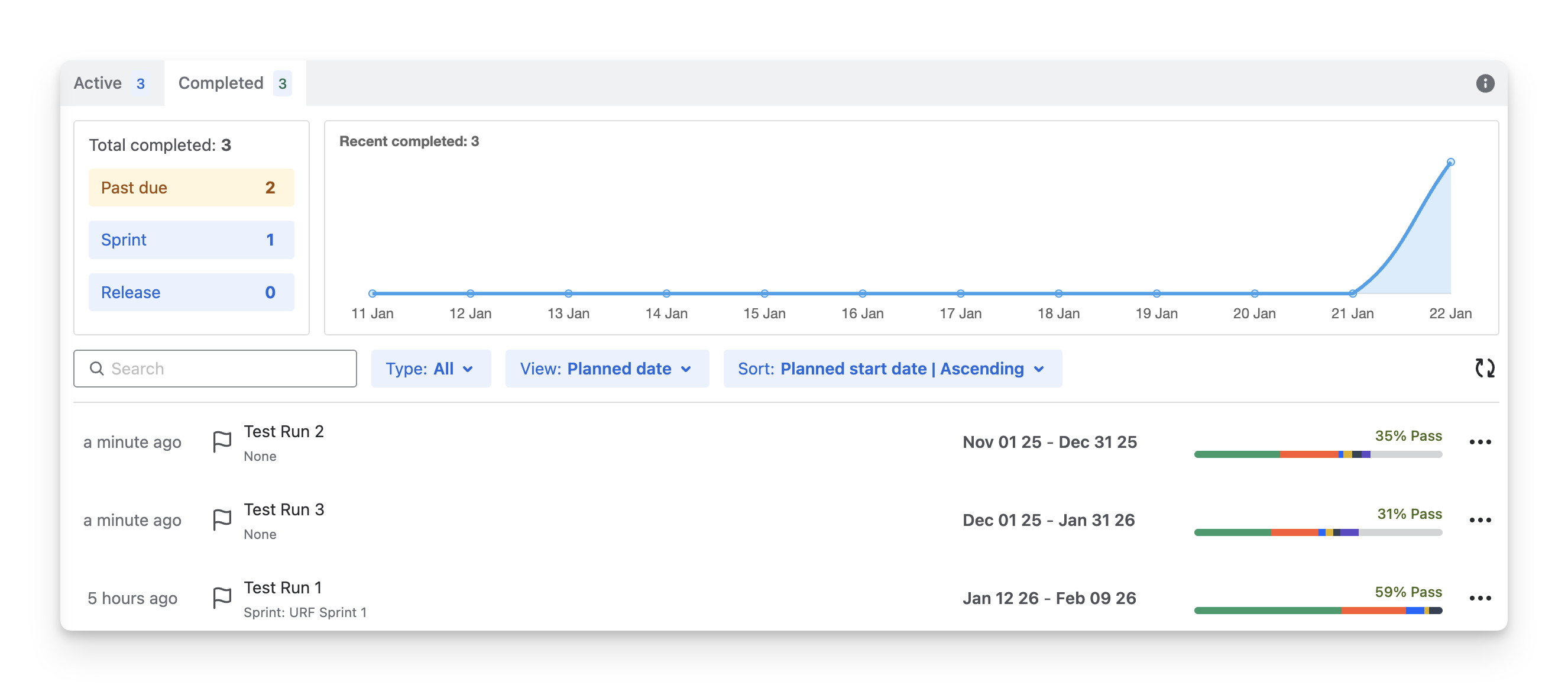Click the Search input field

pos(215,369)
